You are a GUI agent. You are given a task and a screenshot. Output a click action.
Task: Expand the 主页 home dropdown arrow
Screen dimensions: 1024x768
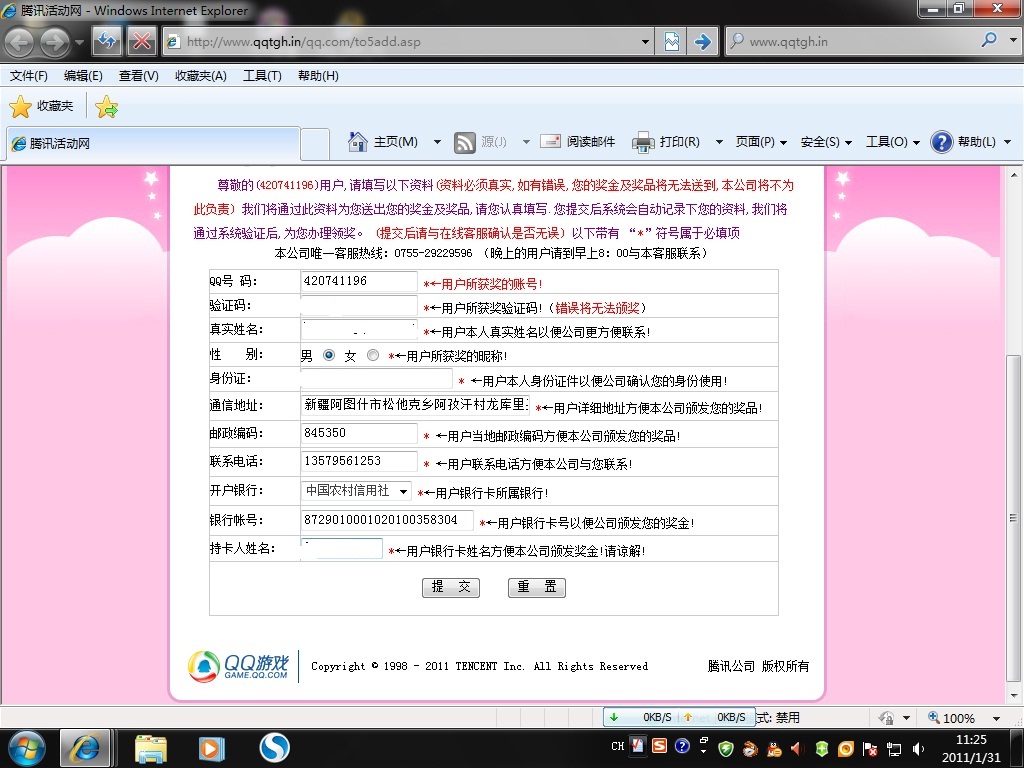click(x=437, y=142)
